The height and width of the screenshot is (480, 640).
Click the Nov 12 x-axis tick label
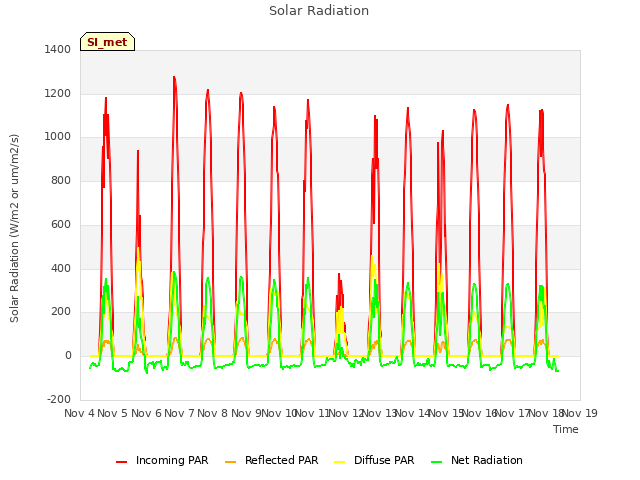(346, 413)
